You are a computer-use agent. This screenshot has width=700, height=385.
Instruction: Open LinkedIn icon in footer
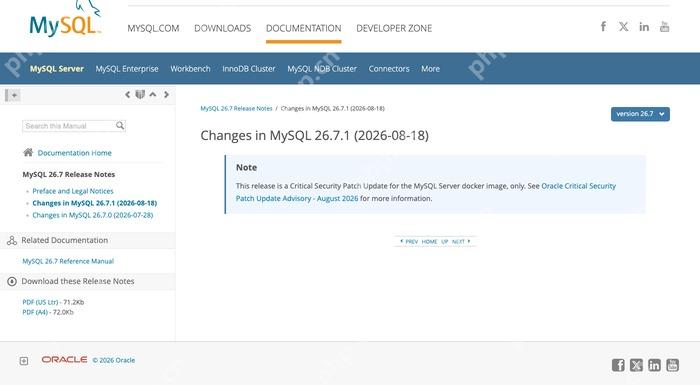(654, 365)
